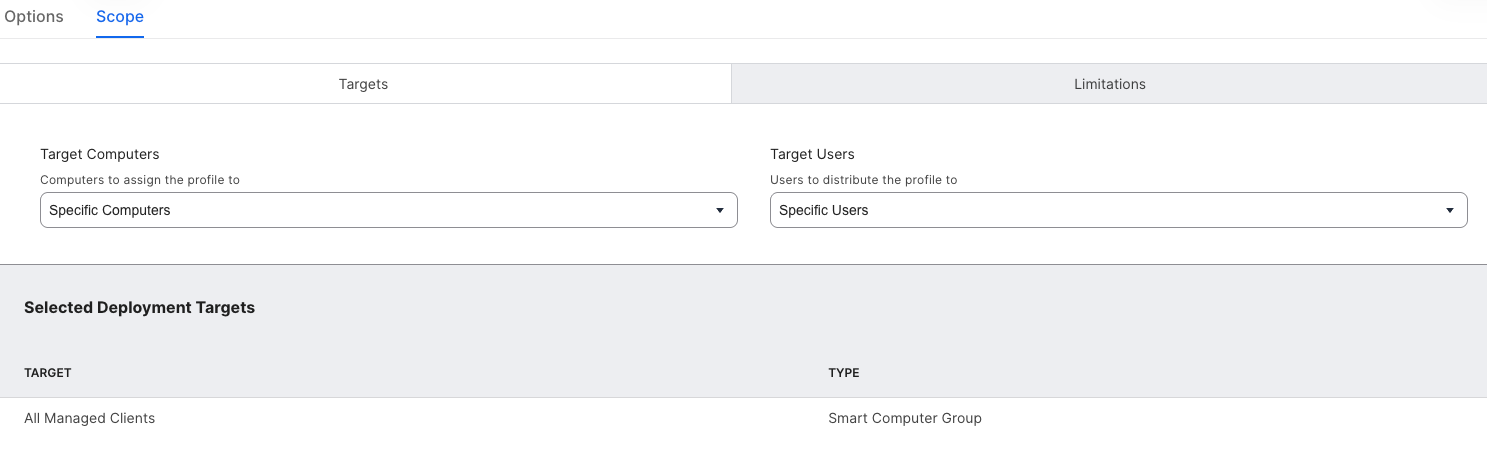Click the 'Specific Computers' selected value text
Viewport: 1487px width, 451px height.
[110, 211]
